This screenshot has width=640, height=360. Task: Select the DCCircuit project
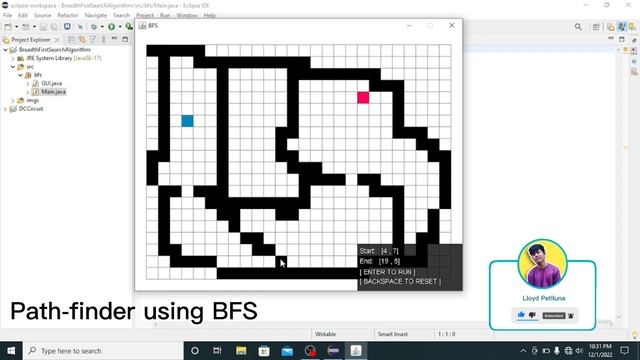point(31,109)
